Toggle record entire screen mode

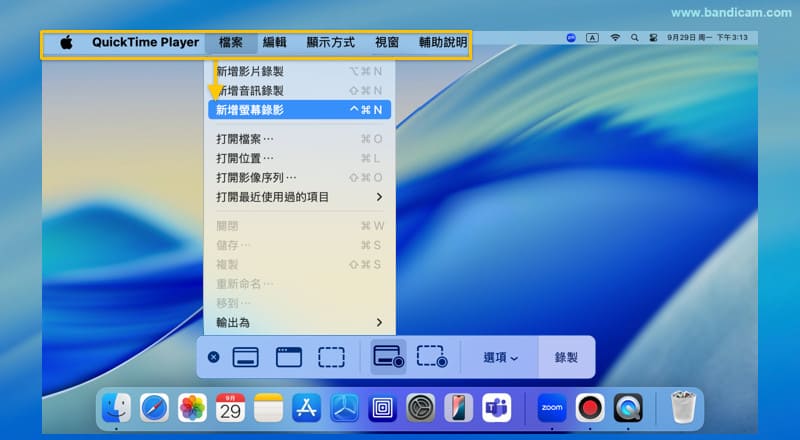(x=387, y=357)
